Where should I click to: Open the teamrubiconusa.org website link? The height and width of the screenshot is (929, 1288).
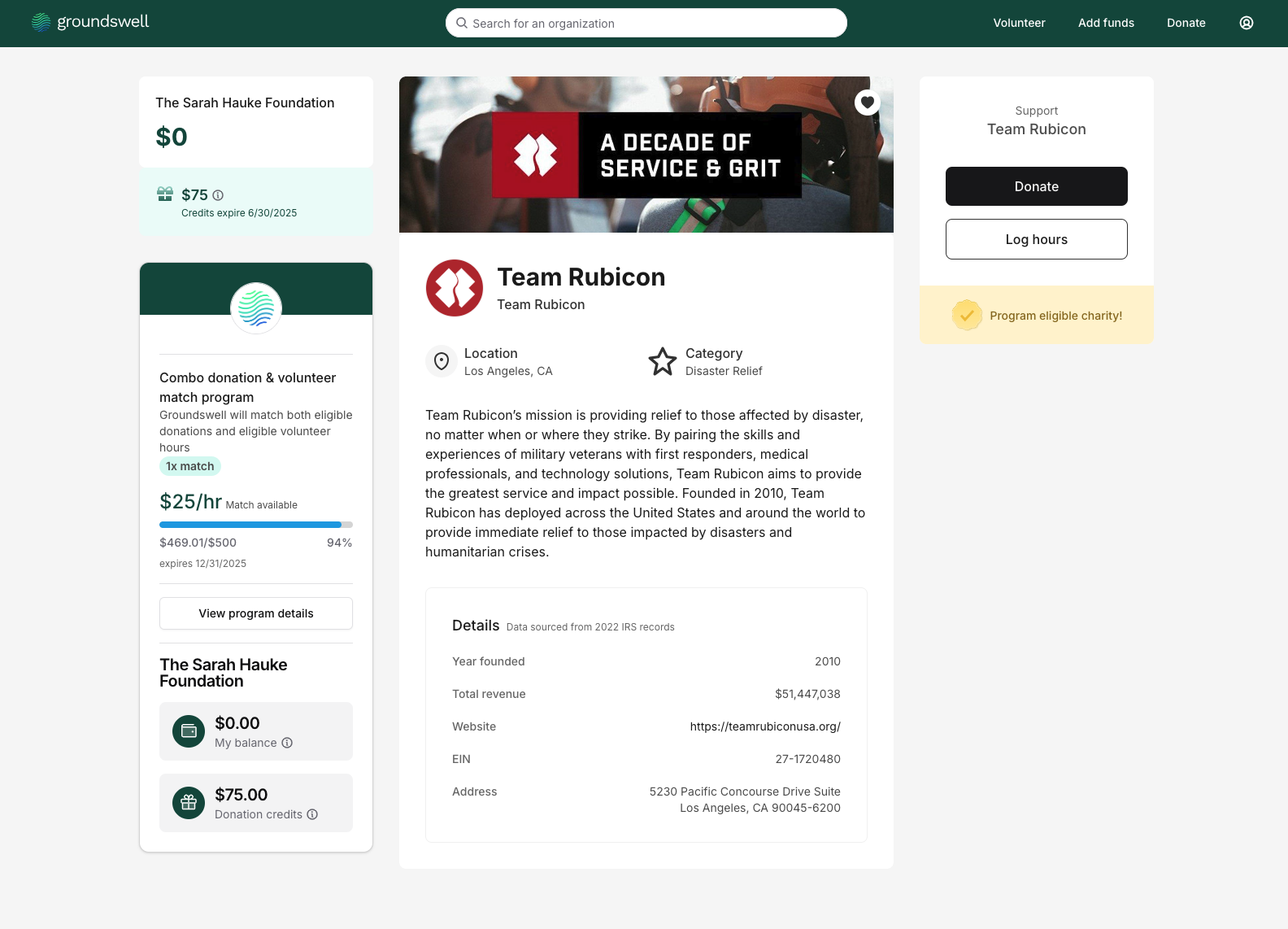click(765, 726)
